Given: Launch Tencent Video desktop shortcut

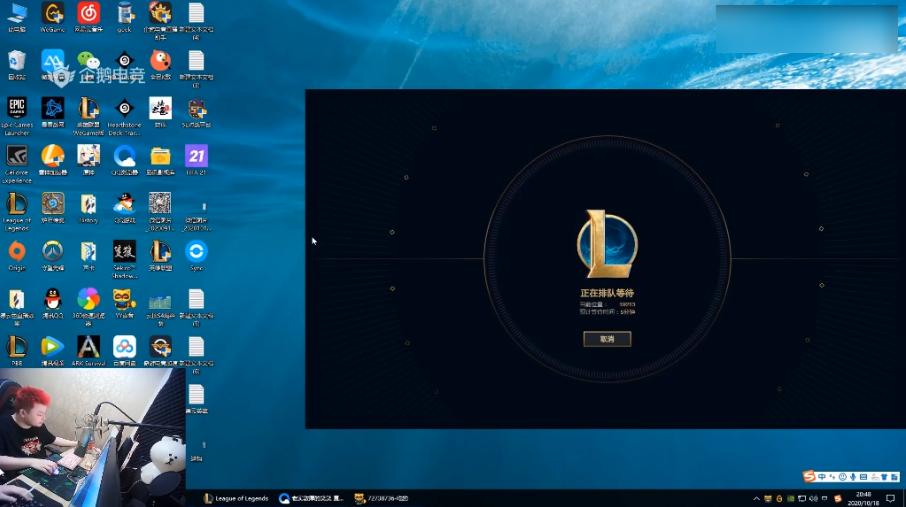Looking at the screenshot, I should [x=53, y=350].
